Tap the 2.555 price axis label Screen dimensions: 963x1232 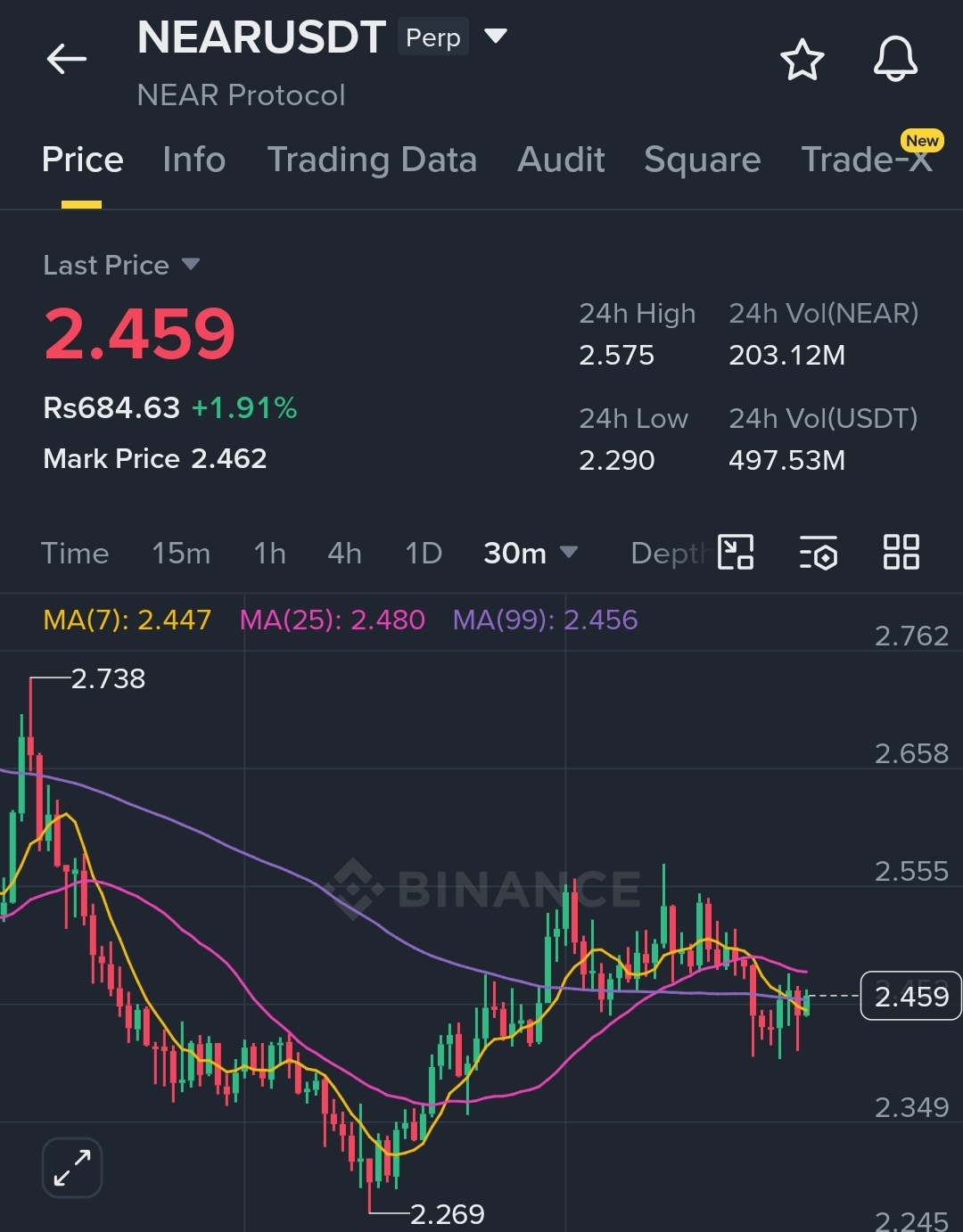point(911,871)
